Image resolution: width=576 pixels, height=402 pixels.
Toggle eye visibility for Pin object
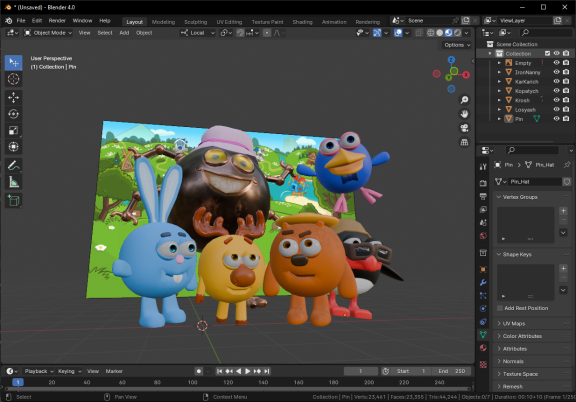pyautogui.click(x=557, y=119)
